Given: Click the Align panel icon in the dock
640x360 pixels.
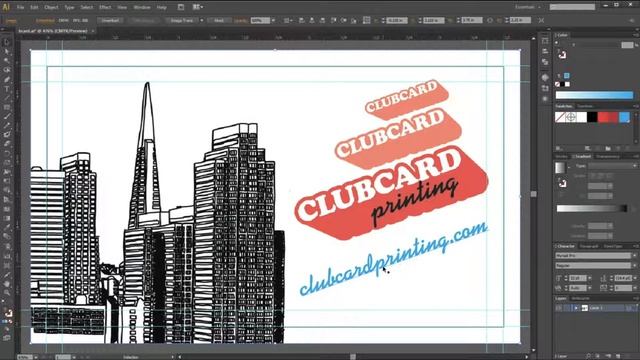Looking at the screenshot, I should point(545,51).
